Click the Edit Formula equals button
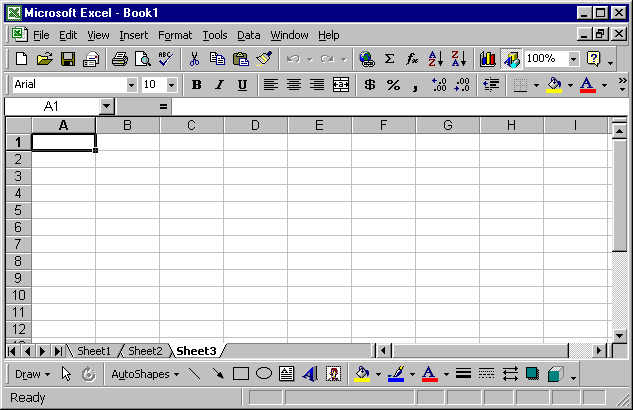633x410 pixels. tap(163, 107)
